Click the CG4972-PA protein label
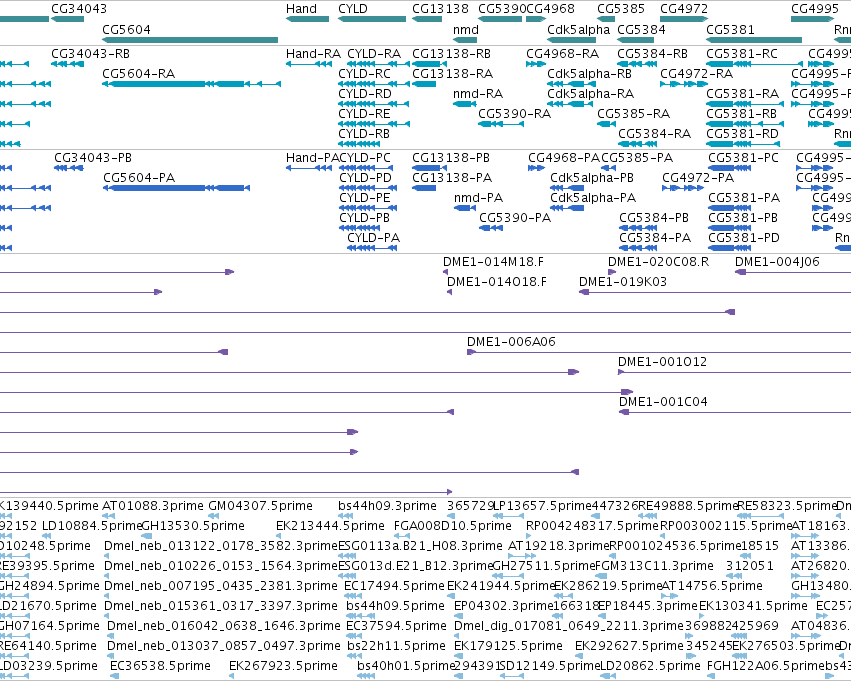Screen dimensions: 851x681 pos(698,178)
